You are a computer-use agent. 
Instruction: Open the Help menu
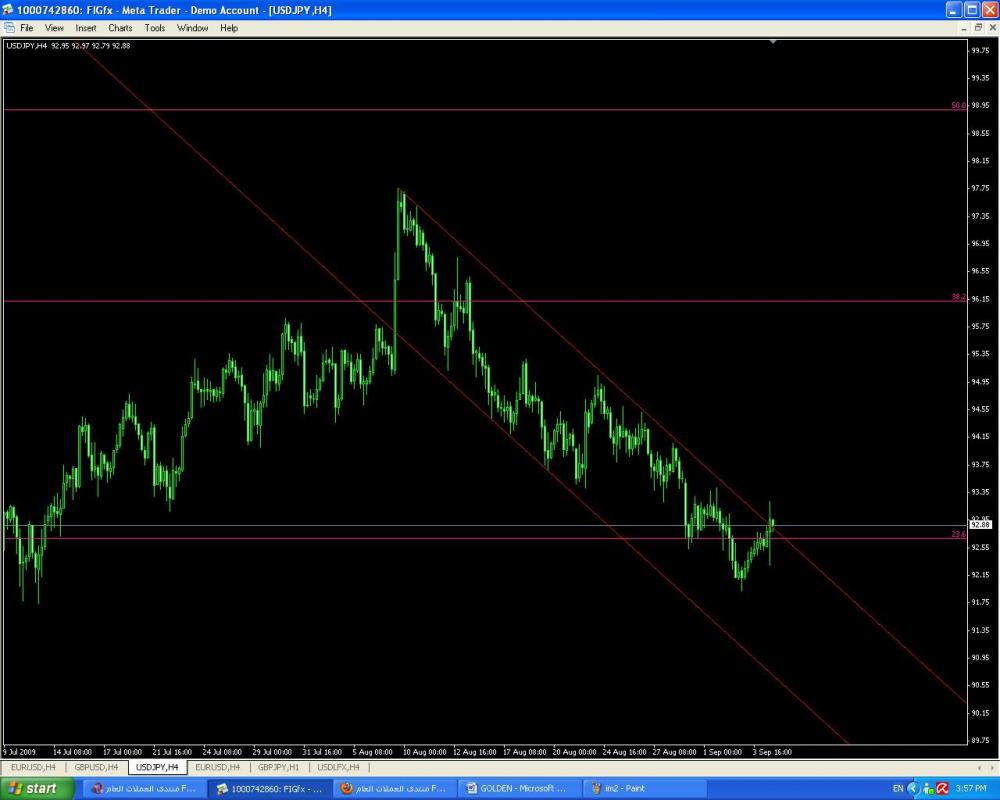[229, 28]
